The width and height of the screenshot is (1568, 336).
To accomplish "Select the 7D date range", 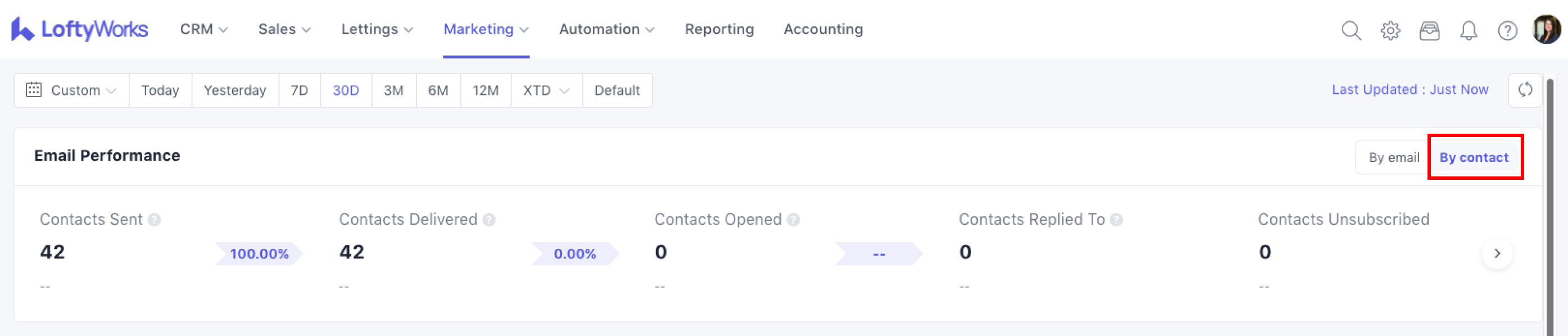I will click(x=300, y=90).
